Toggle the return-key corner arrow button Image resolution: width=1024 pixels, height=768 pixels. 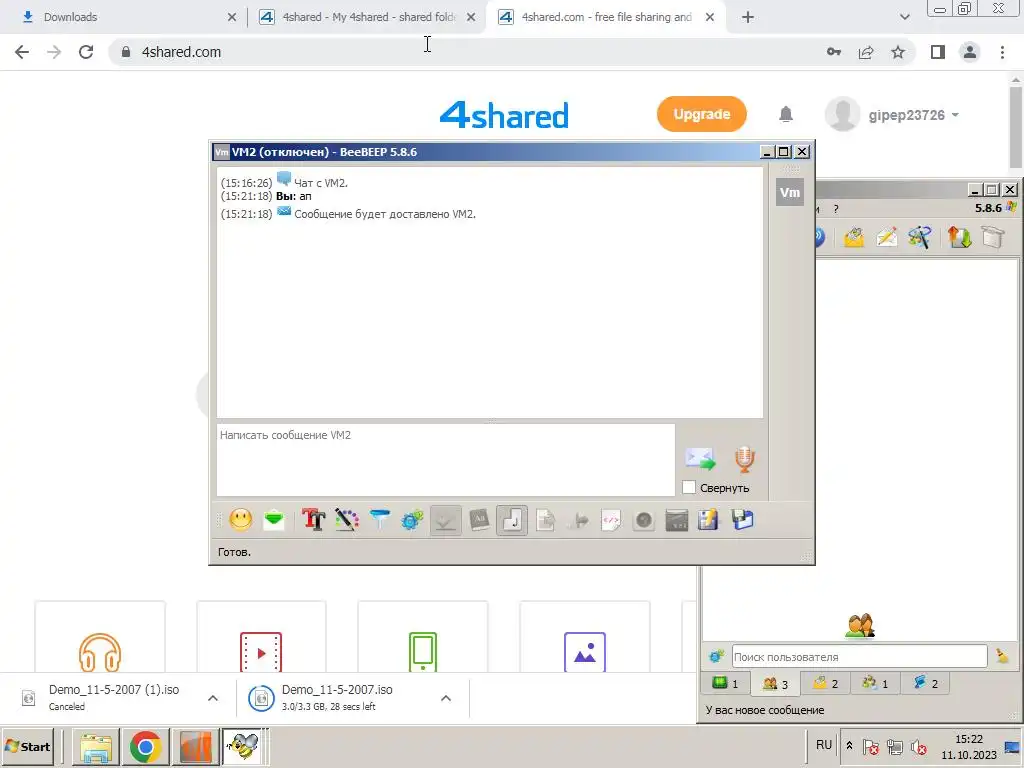(512, 520)
